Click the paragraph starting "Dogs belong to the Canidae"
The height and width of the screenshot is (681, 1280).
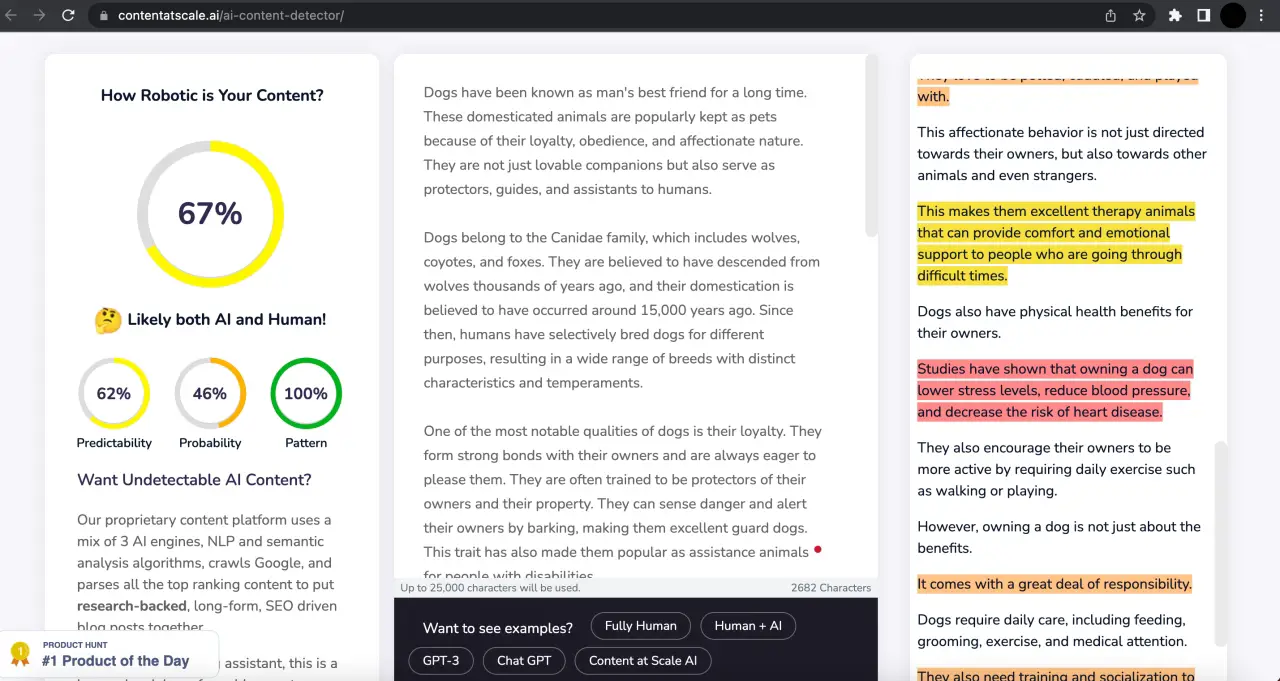point(622,310)
